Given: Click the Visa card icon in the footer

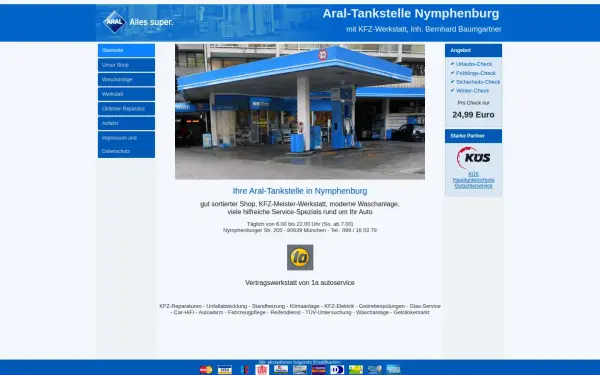Looking at the screenshot, I should (225, 370).
